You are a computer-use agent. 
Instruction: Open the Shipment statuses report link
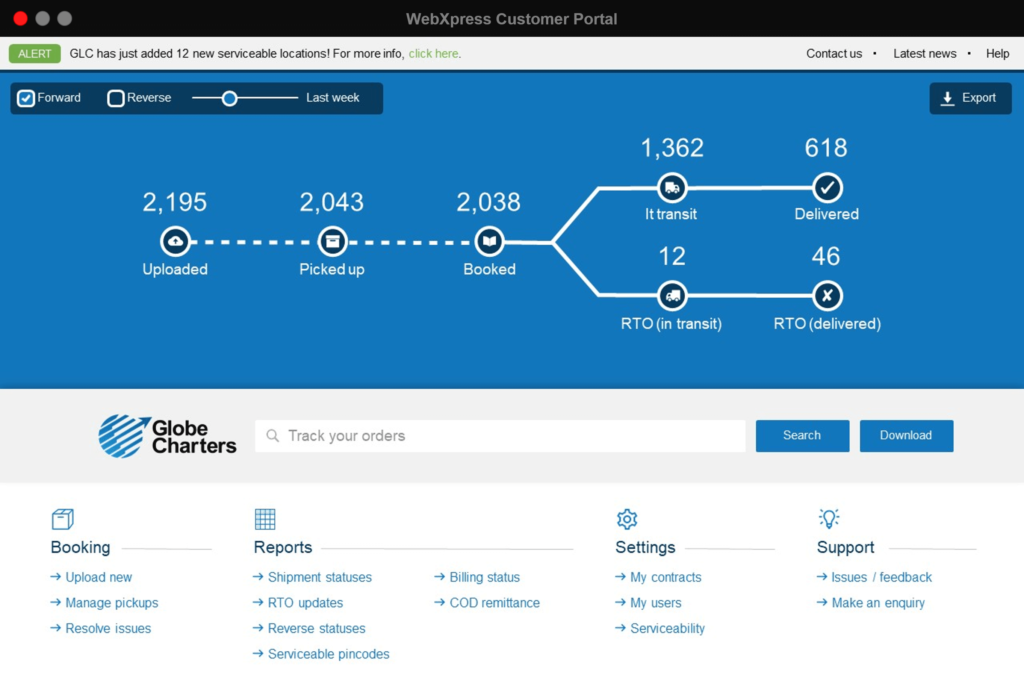click(x=319, y=577)
